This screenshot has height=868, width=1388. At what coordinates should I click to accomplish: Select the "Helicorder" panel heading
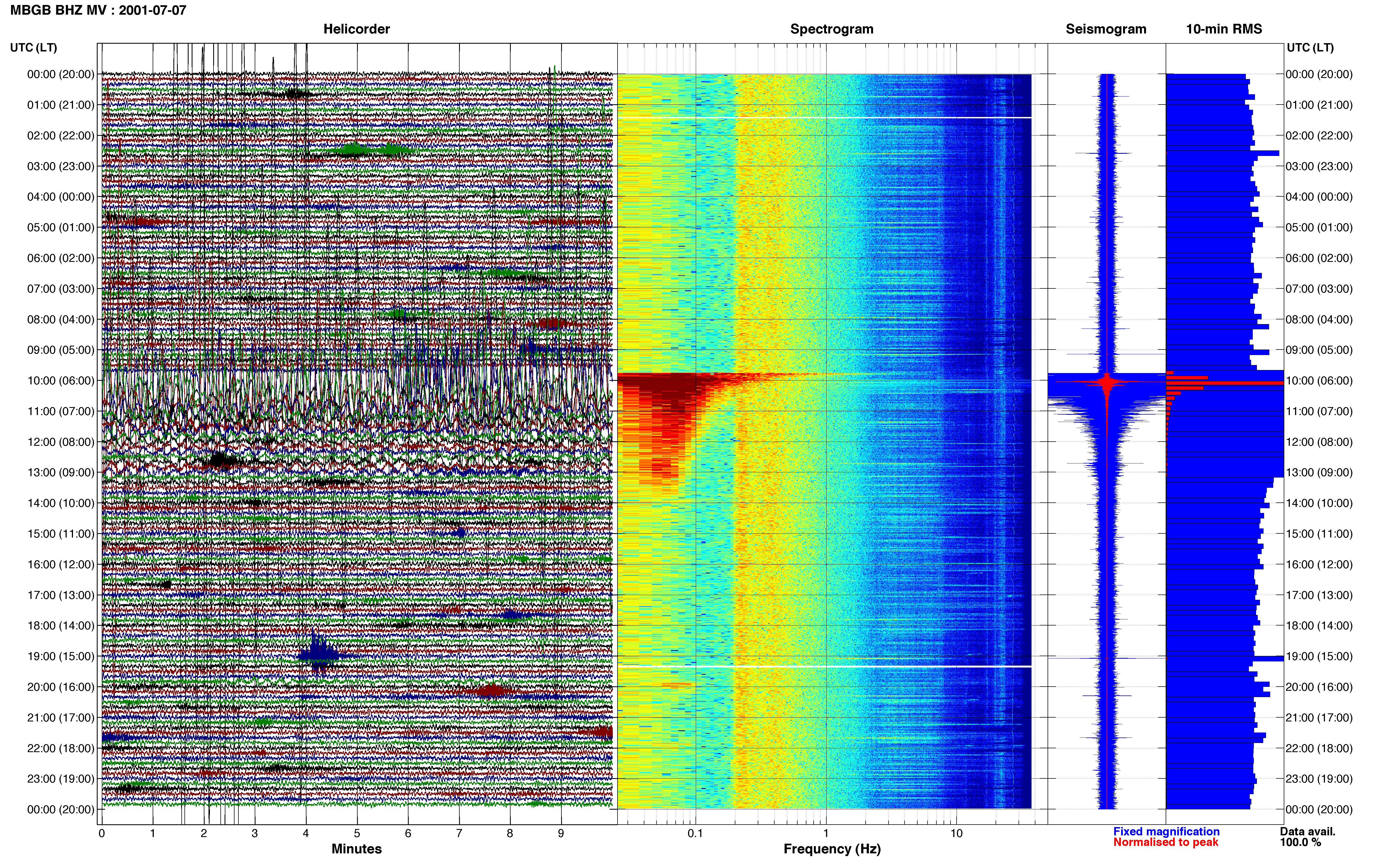tap(356, 29)
